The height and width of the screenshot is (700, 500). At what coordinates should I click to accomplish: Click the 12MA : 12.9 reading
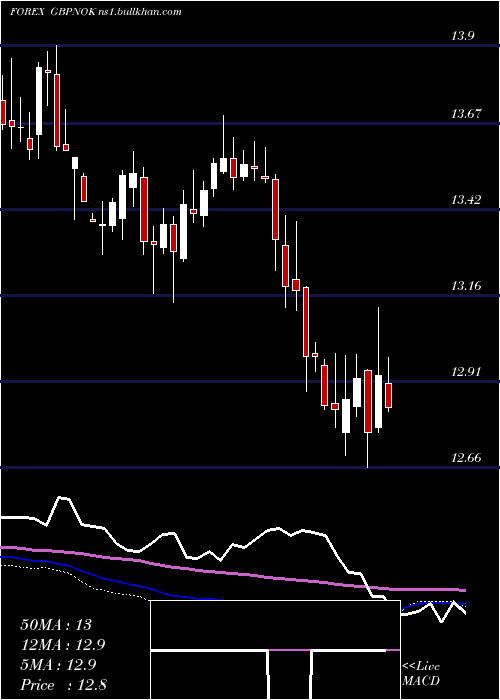click(x=63, y=645)
